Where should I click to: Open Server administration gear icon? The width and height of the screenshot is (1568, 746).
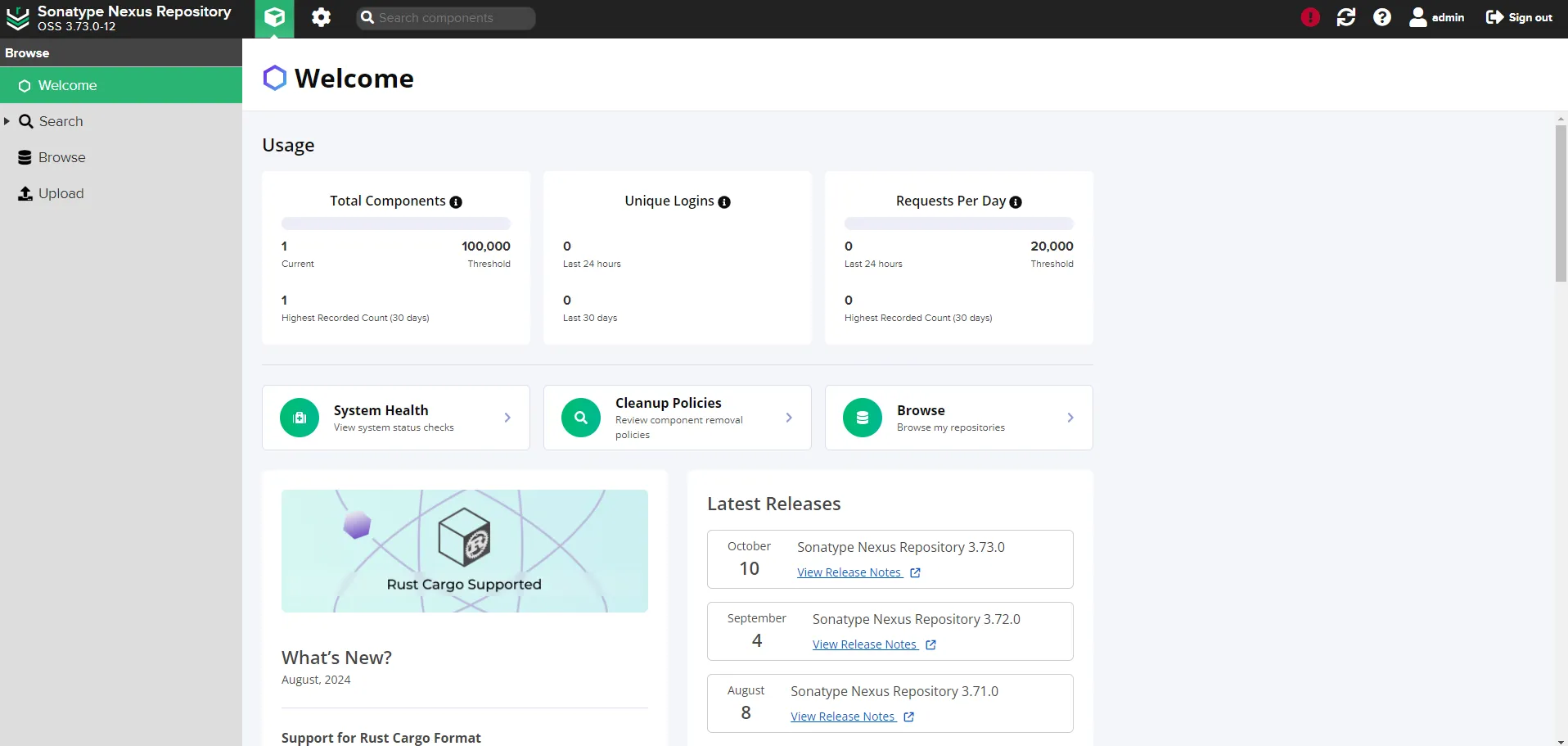(321, 17)
